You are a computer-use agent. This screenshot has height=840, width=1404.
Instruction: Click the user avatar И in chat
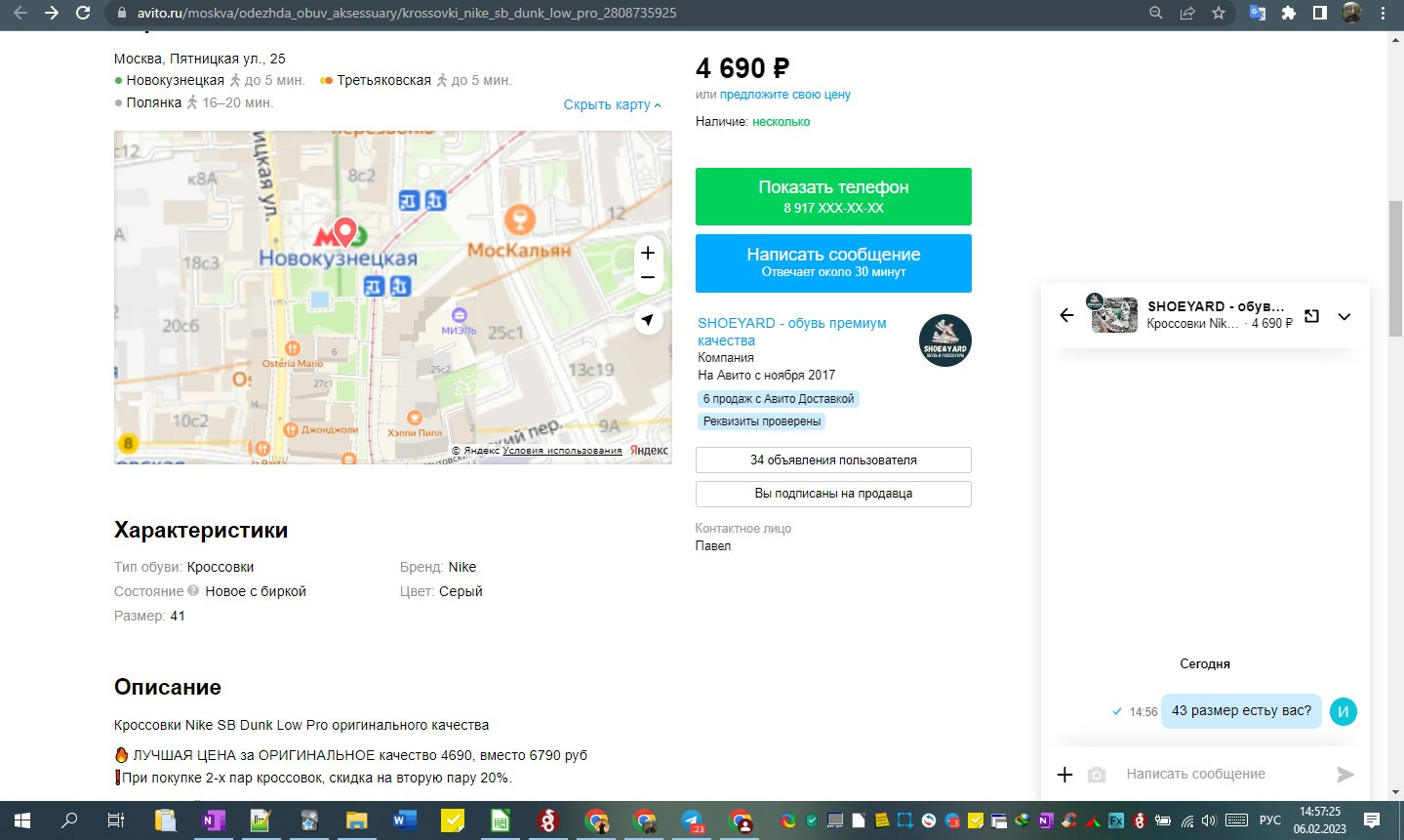tap(1343, 711)
